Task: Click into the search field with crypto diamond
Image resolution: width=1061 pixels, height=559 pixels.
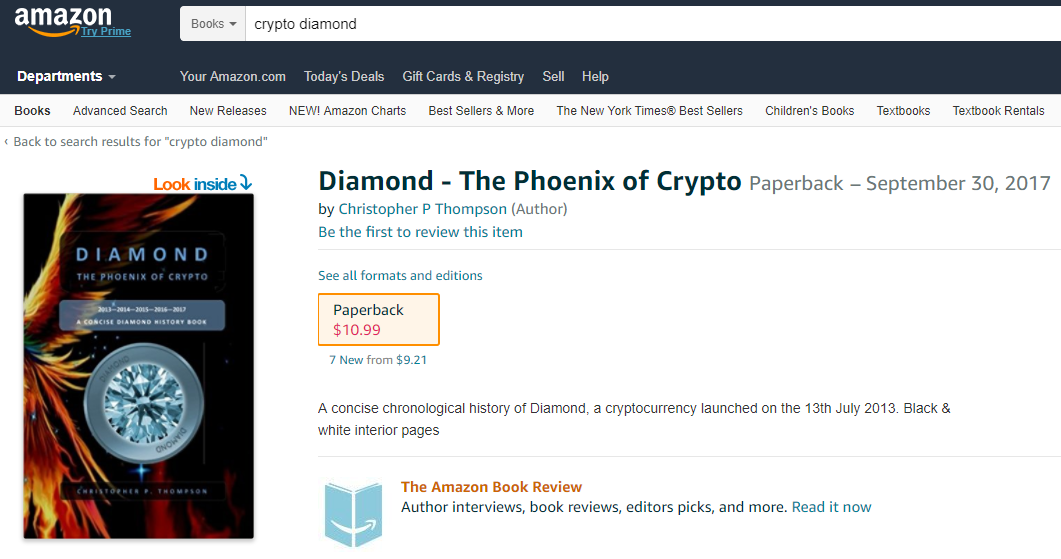Action: coord(652,24)
